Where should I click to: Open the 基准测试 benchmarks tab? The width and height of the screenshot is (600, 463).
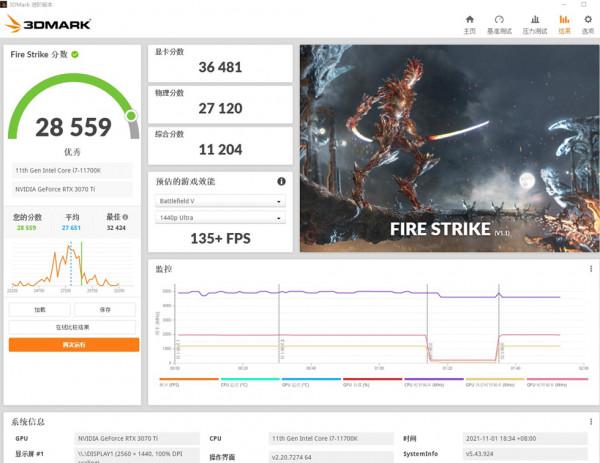(x=499, y=24)
